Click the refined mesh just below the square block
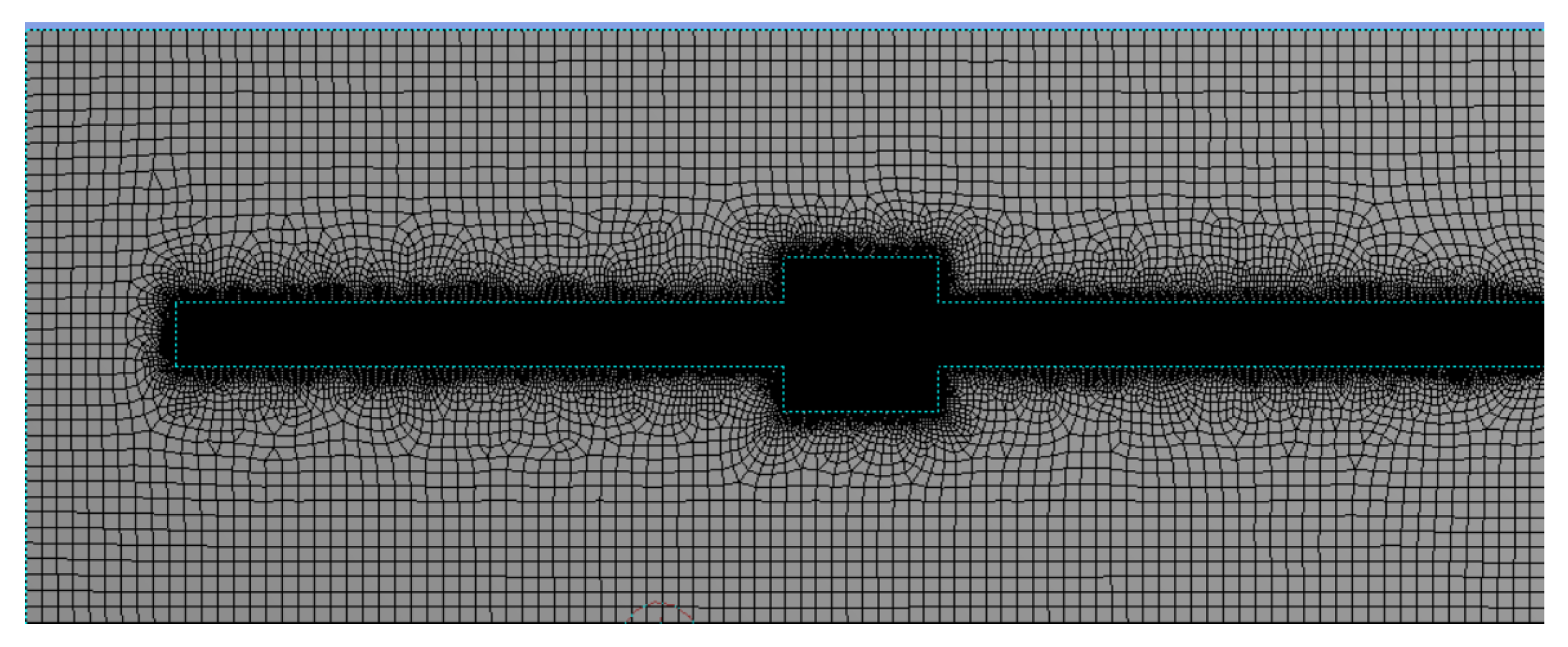Image resolution: width=1568 pixels, height=647 pixels. click(860, 428)
